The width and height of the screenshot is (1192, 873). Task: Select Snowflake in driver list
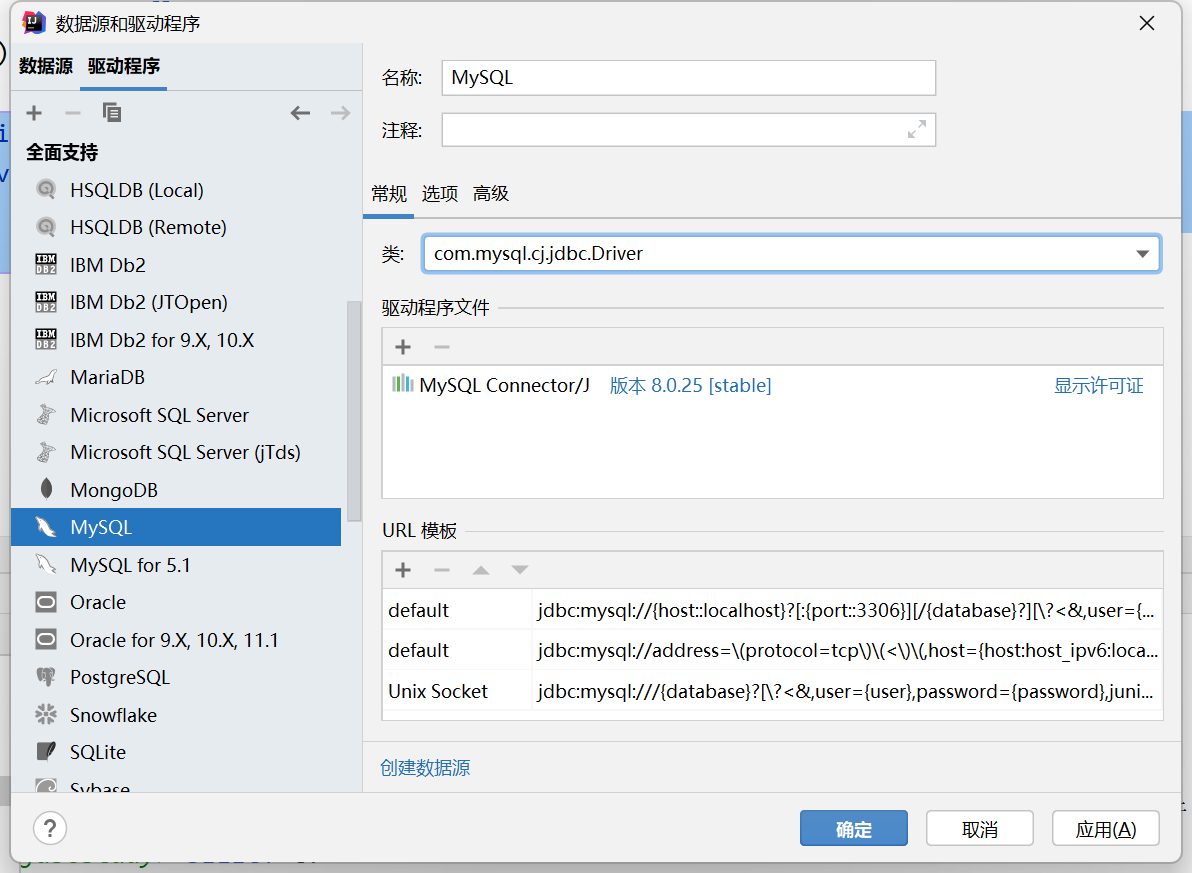click(x=176, y=715)
